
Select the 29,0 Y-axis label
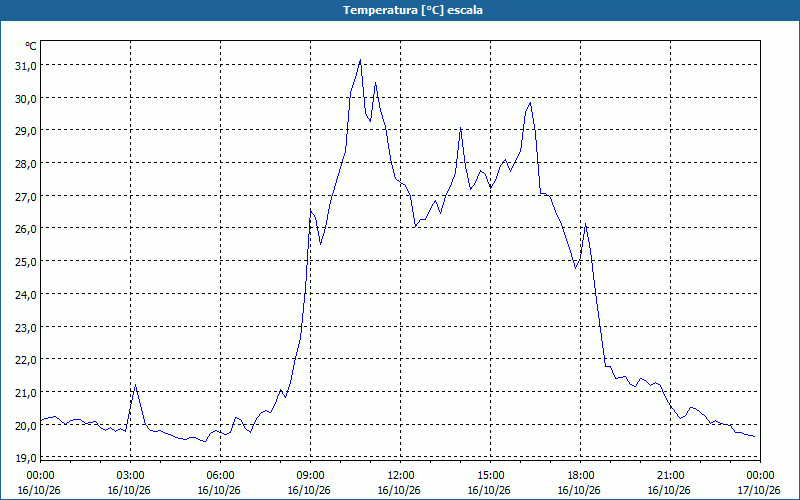click(x=26, y=131)
